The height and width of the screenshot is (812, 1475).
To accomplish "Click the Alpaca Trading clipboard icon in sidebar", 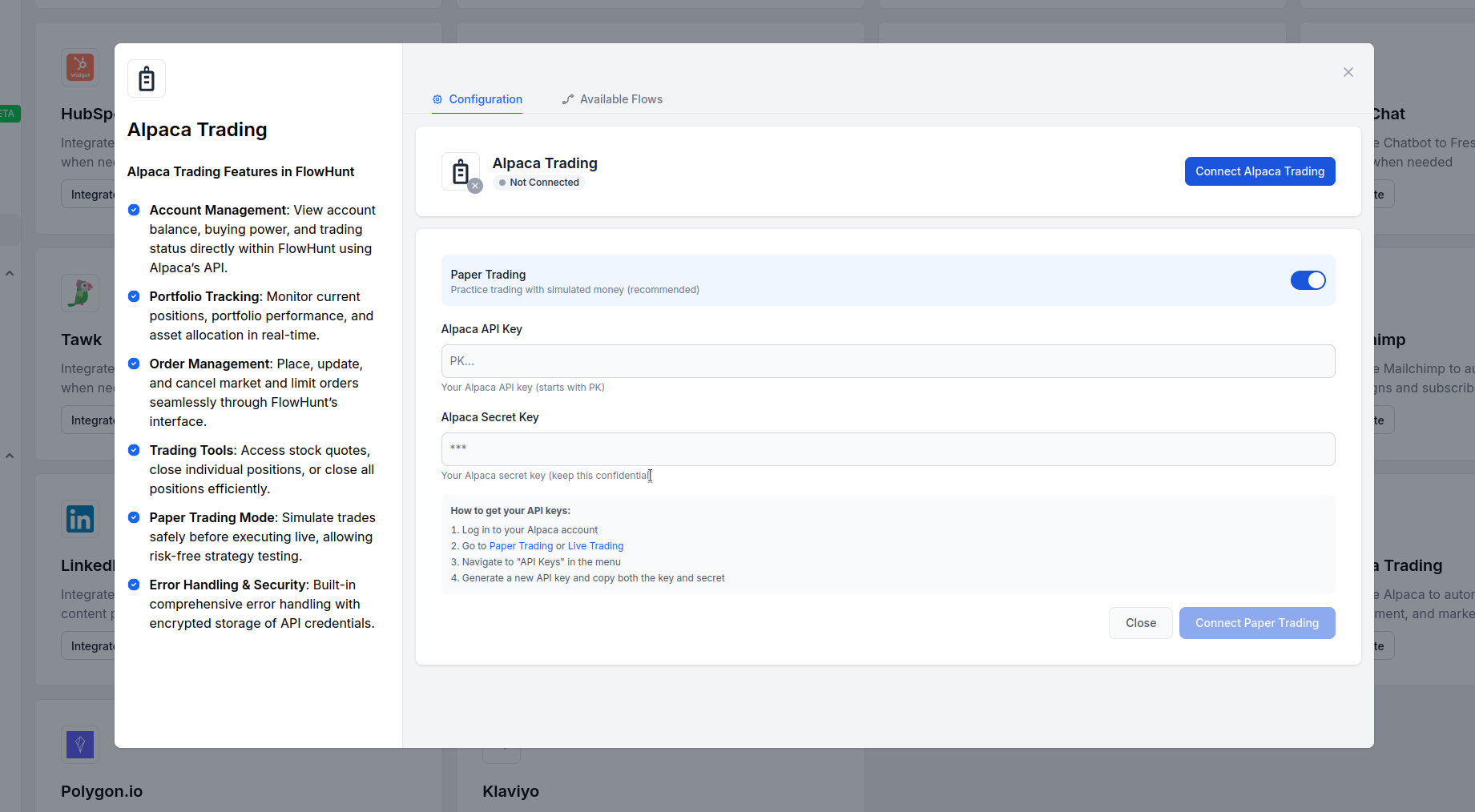I will (147, 78).
